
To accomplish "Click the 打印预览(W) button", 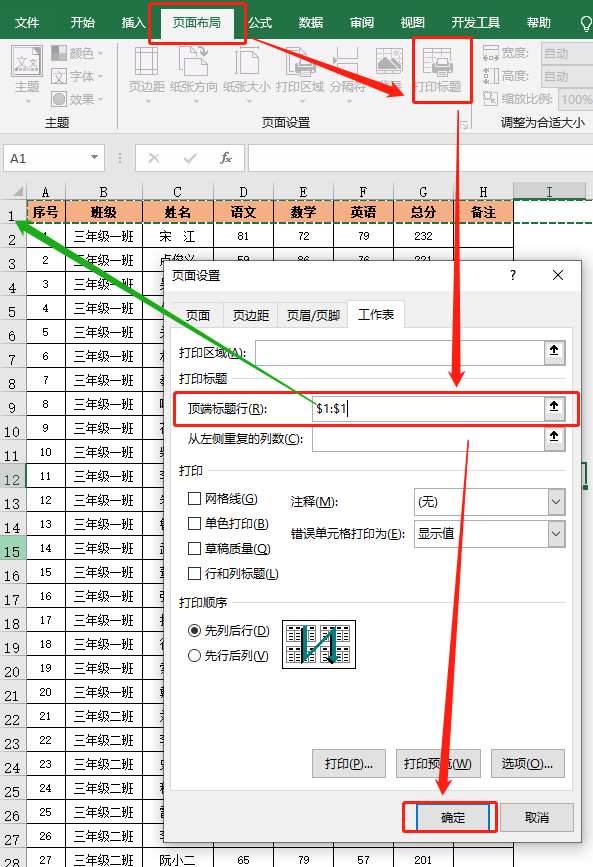I will click(x=438, y=764).
